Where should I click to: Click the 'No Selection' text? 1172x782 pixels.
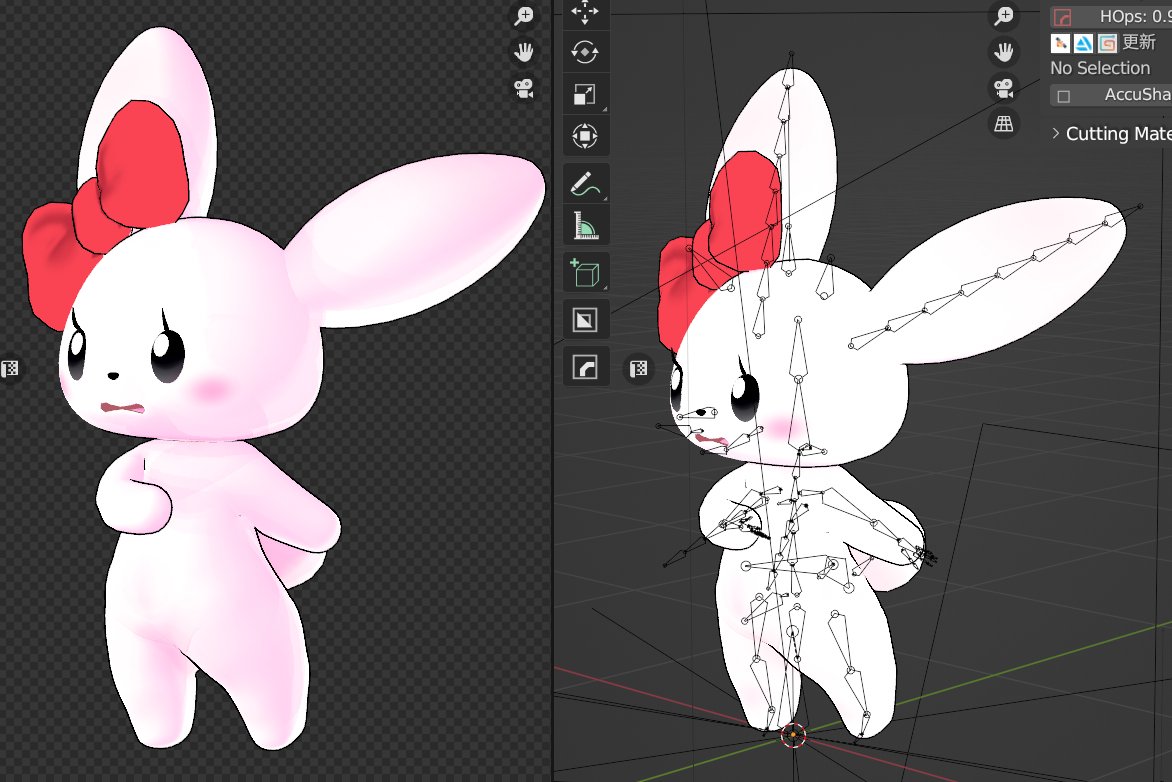[x=1100, y=68]
